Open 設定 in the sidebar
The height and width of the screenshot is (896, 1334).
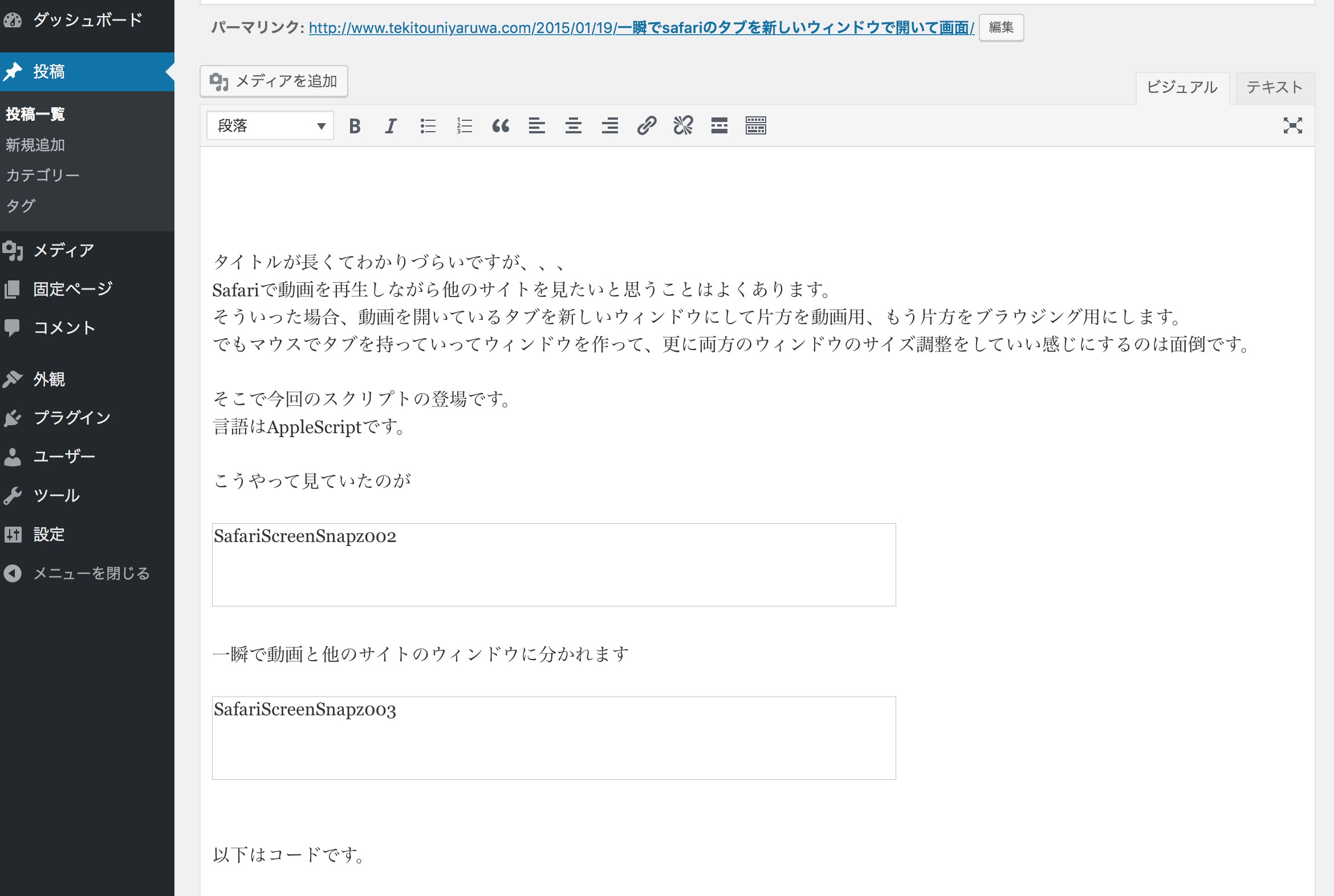pos(87,534)
